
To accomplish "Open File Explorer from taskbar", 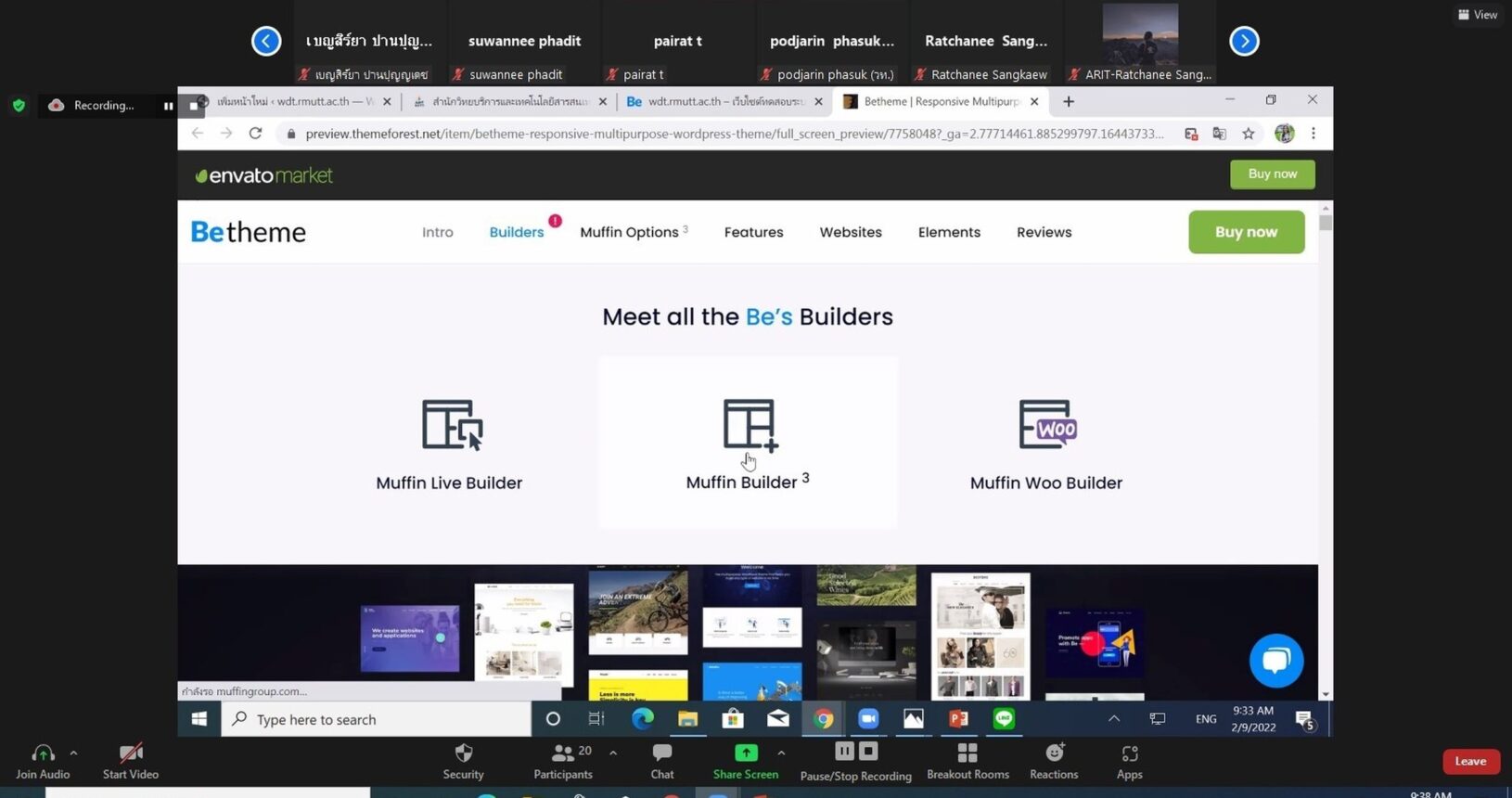I will pyautogui.click(x=687, y=719).
